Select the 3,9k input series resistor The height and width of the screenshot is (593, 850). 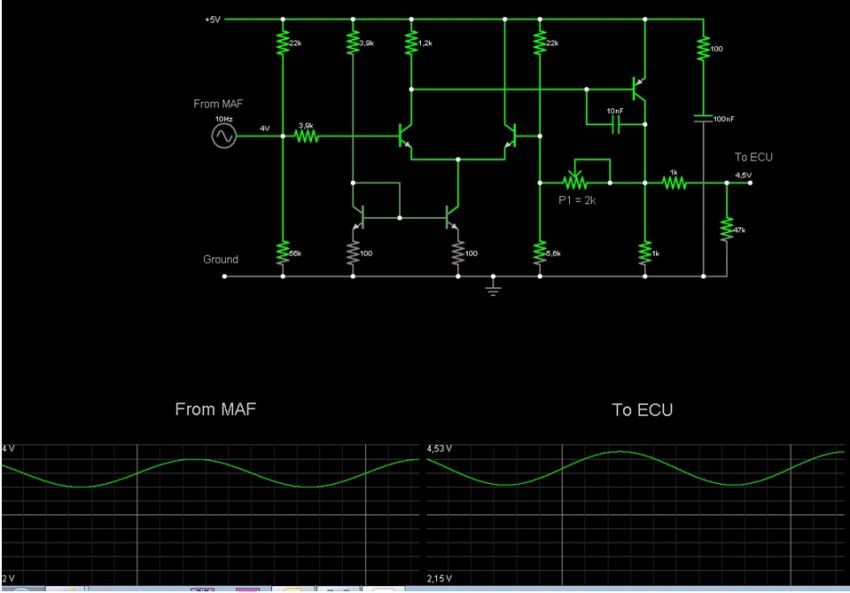click(x=306, y=136)
